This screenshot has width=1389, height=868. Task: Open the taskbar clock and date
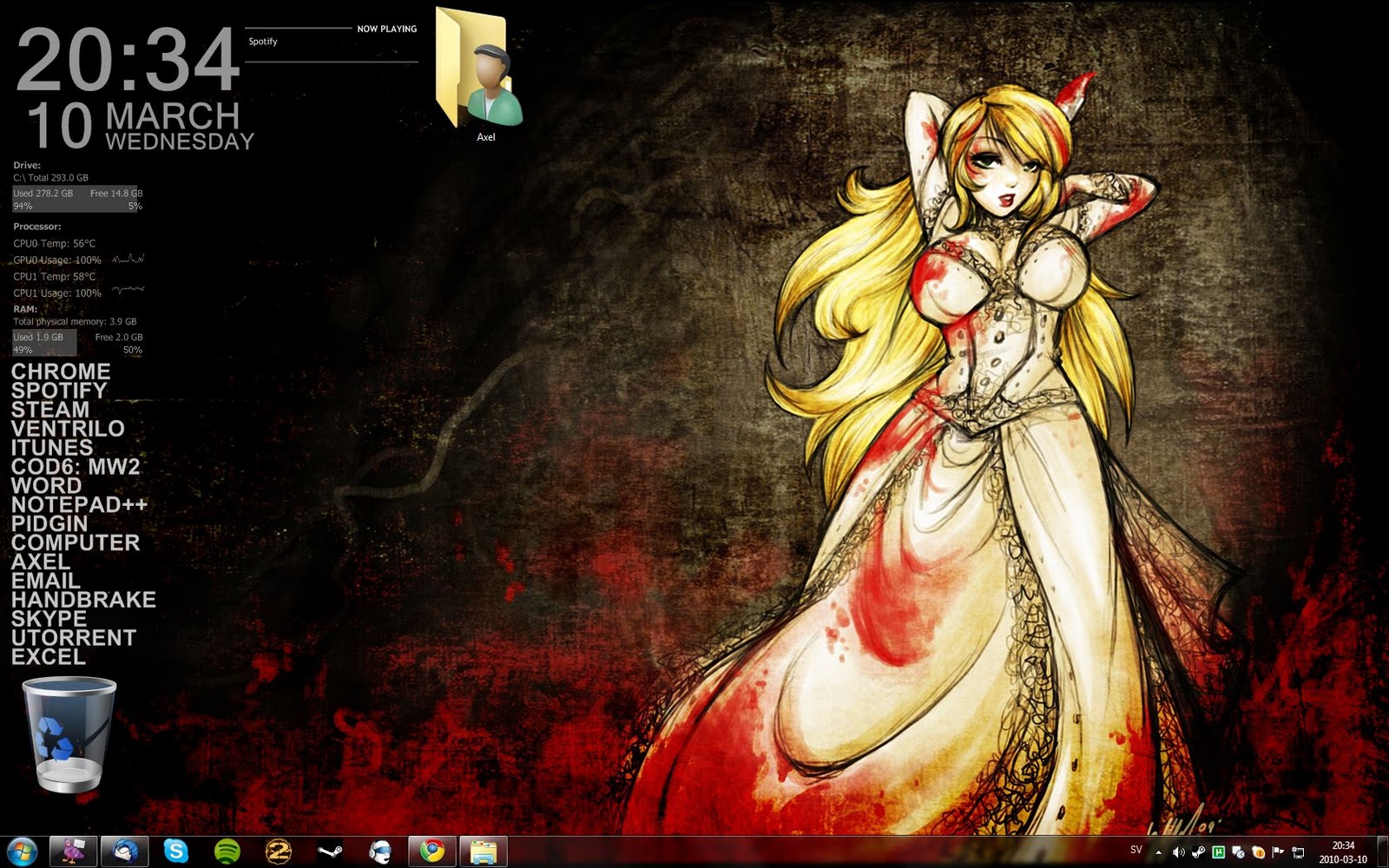(x=1343, y=852)
